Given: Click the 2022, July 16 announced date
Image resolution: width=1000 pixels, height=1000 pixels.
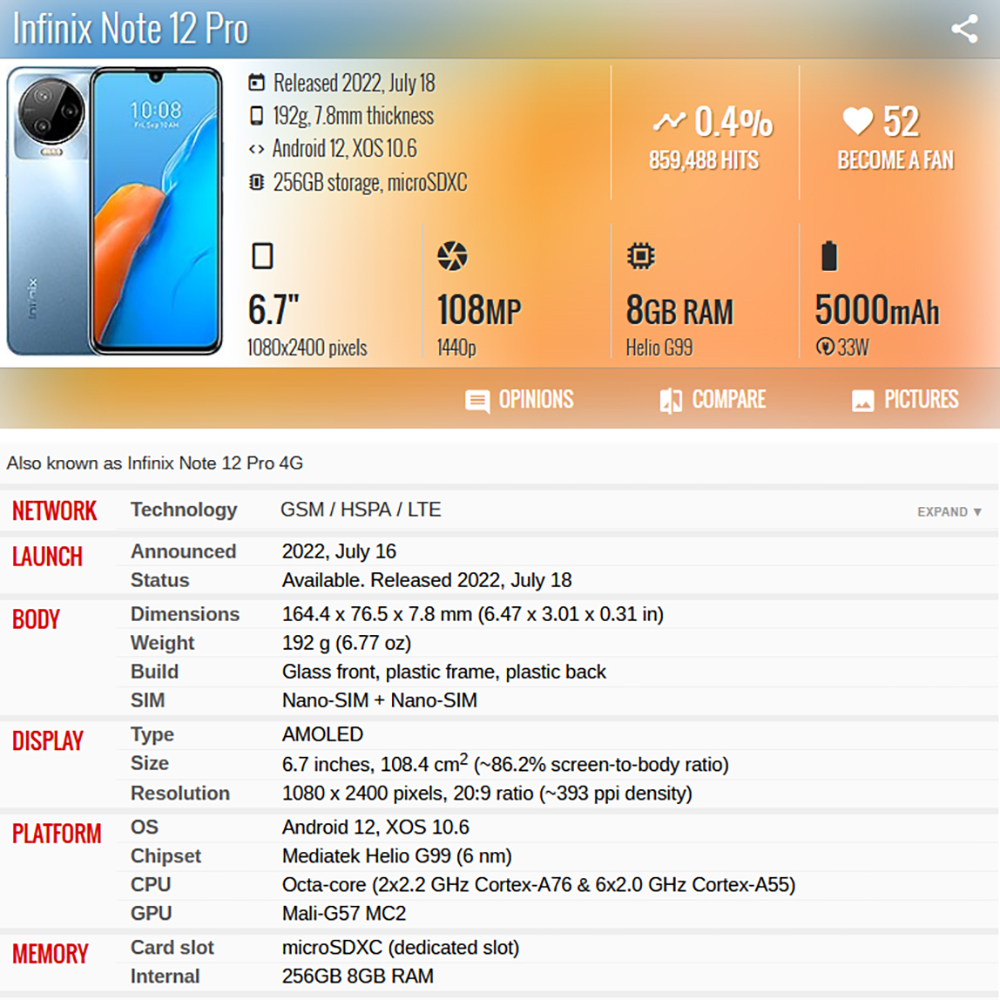Looking at the screenshot, I should coord(339,551).
